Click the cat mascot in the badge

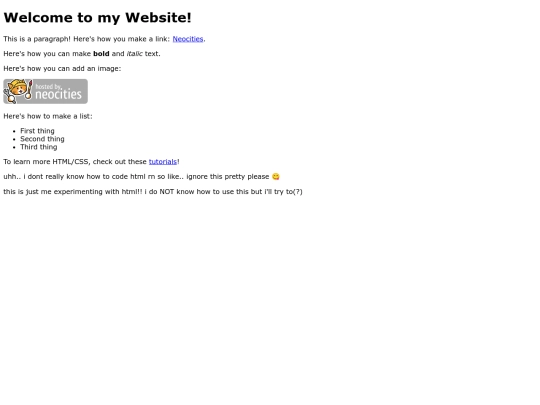[x=17, y=91]
